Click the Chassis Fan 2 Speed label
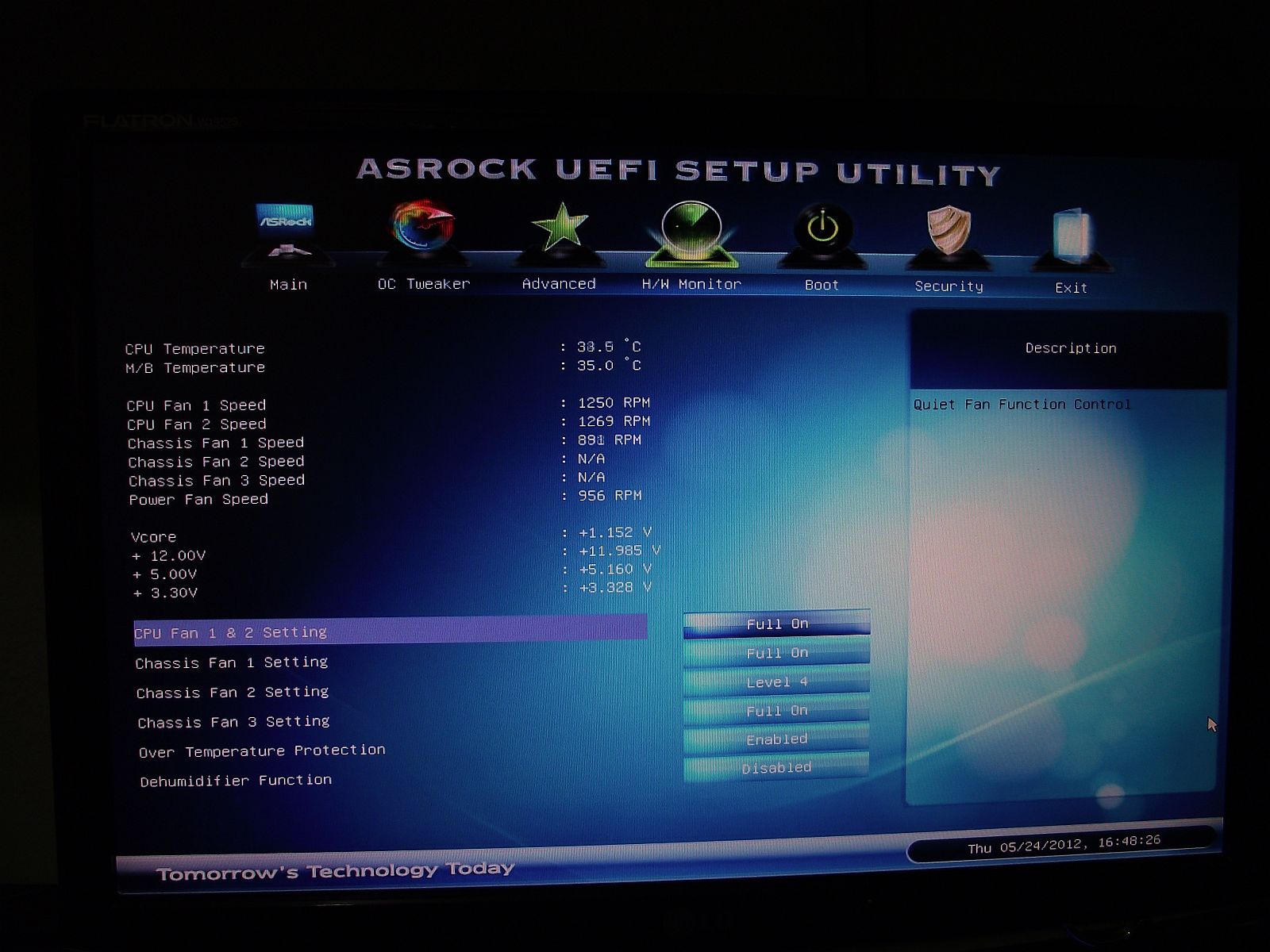 (216, 462)
